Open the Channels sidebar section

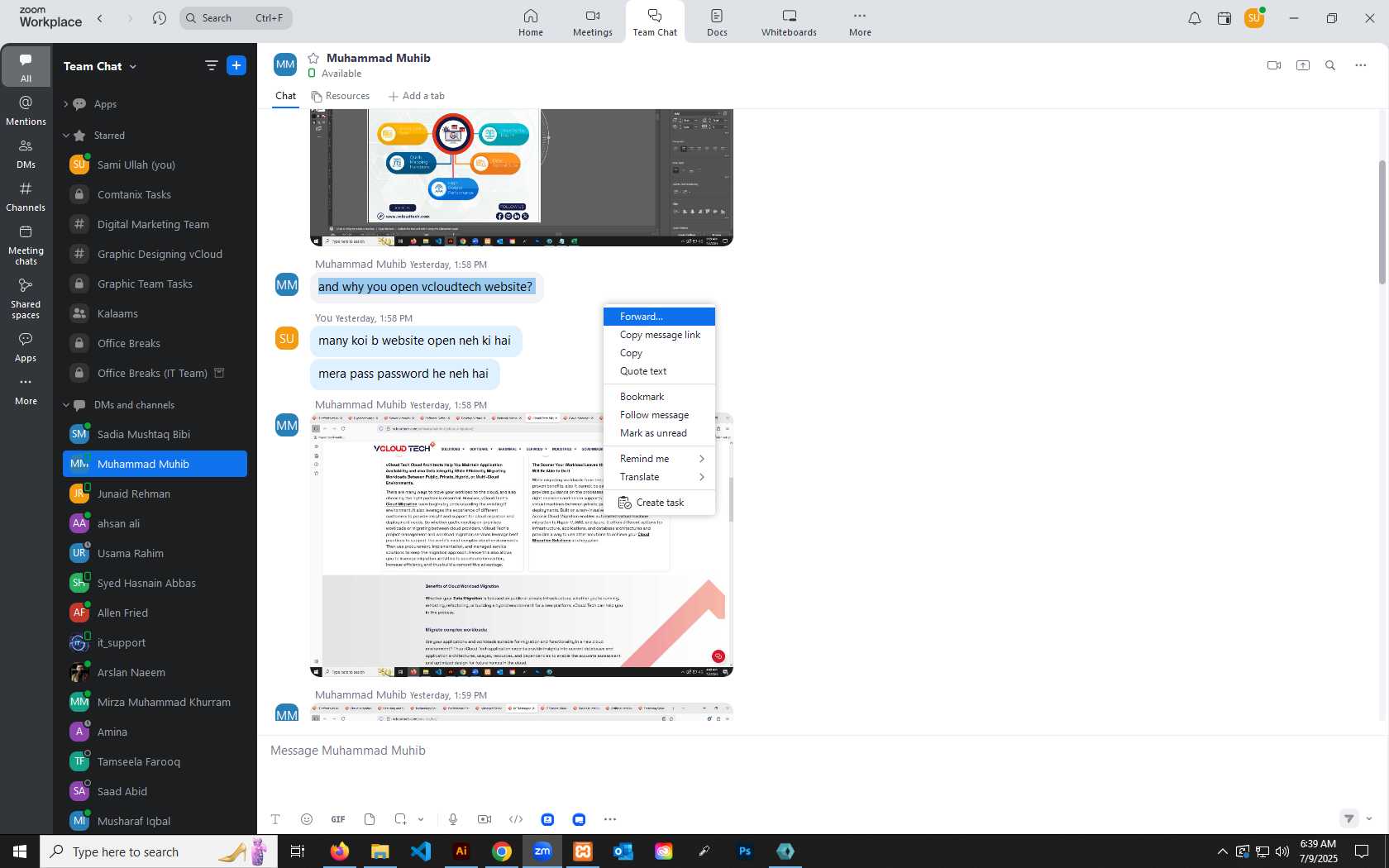pyautogui.click(x=26, y=197)
